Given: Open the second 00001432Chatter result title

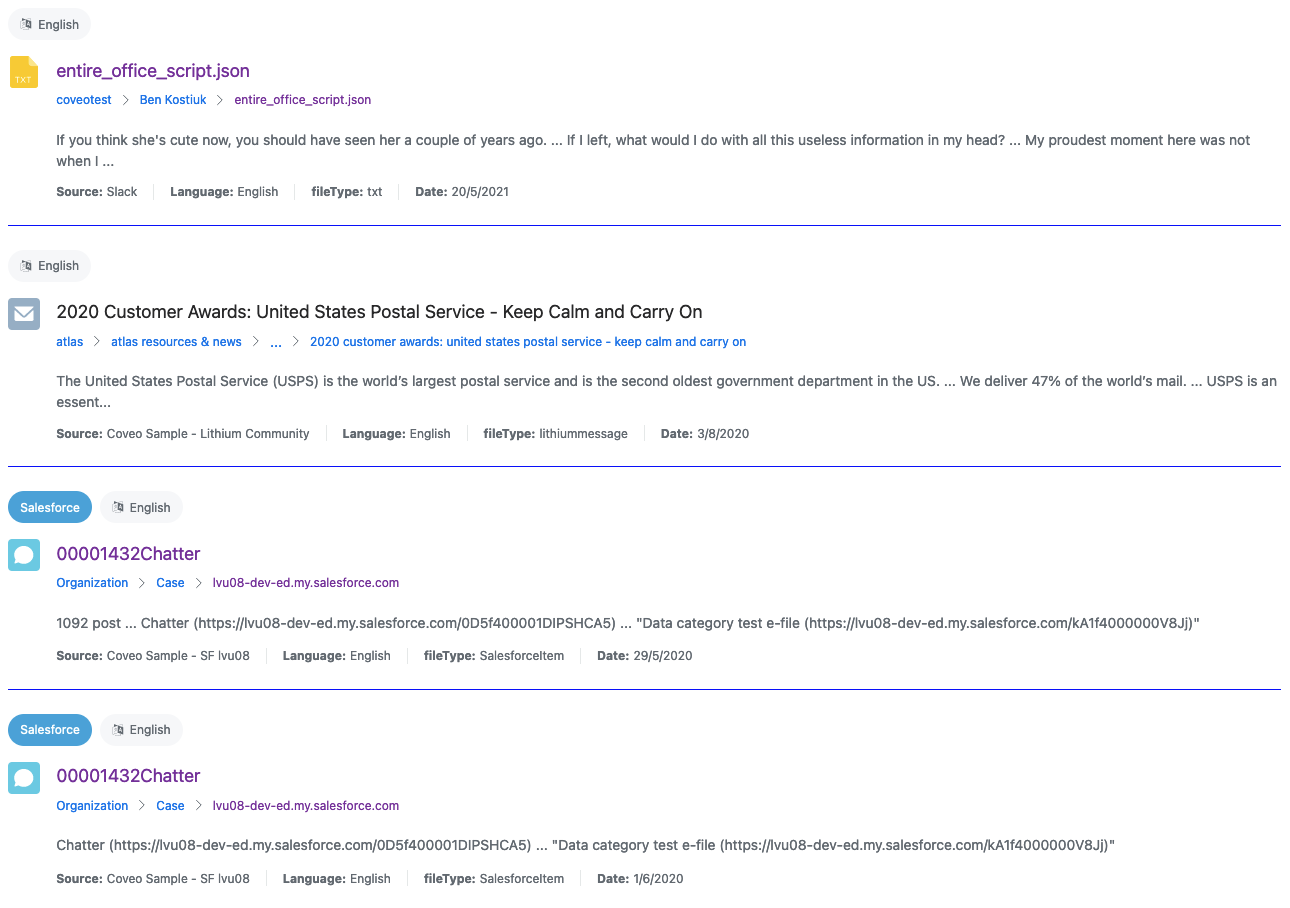Looking at the screenshot, I should click(x=128, y=776).
